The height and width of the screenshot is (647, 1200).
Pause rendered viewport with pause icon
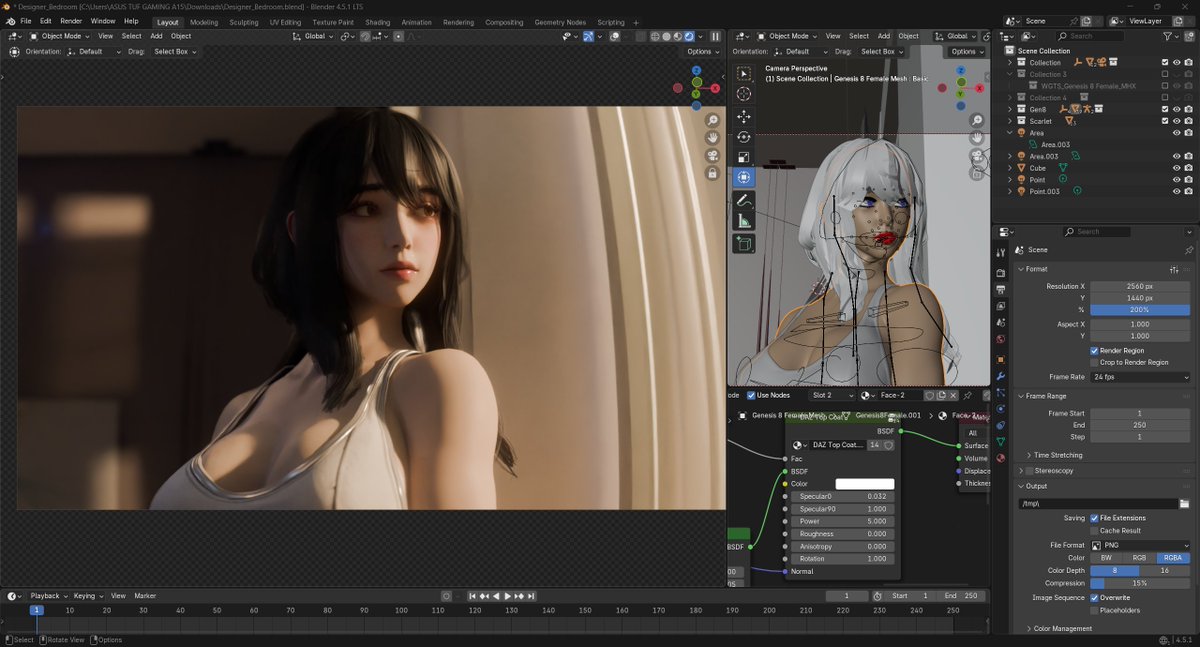(x=715, y=36)
